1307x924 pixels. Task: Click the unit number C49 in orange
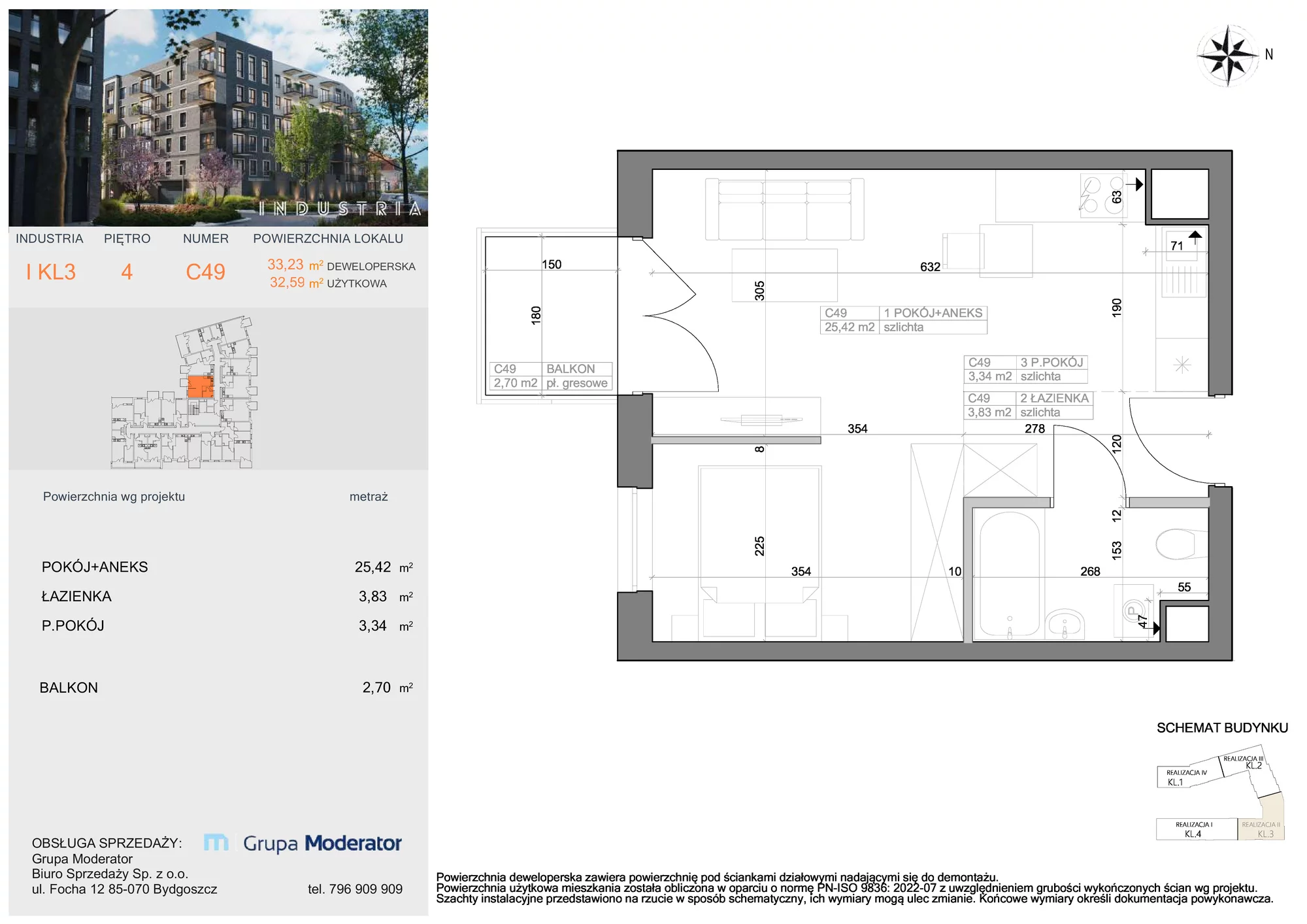point(205,272)
